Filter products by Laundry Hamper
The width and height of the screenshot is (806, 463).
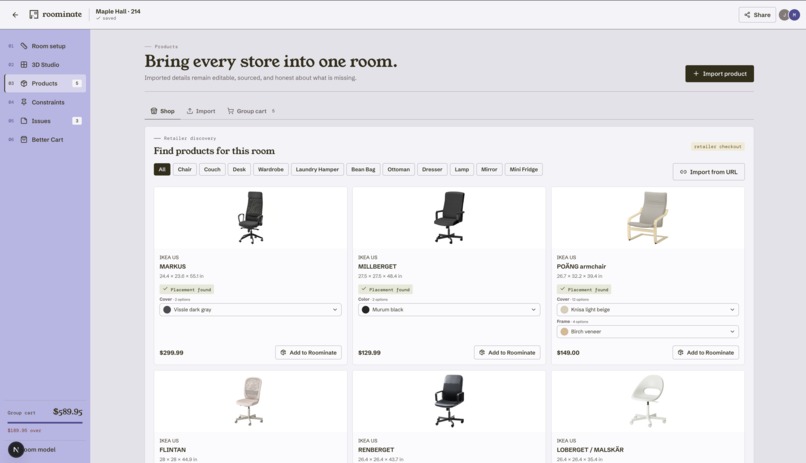tap(317, 170)
